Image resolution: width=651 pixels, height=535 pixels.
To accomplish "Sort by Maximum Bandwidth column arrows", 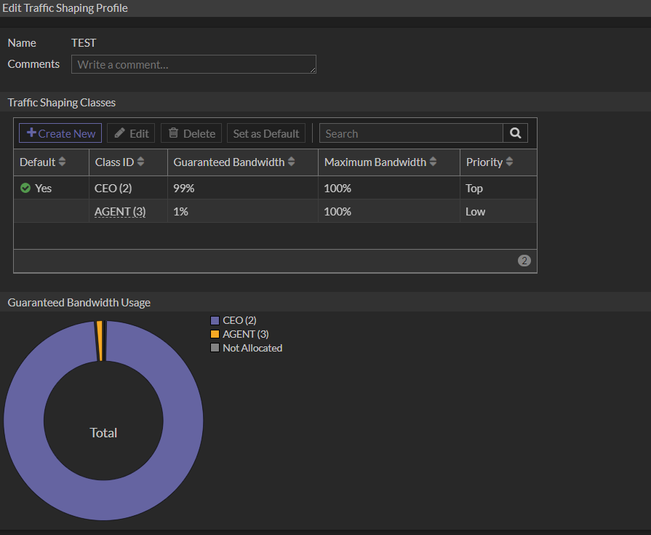I will click(x=434, y=162).
